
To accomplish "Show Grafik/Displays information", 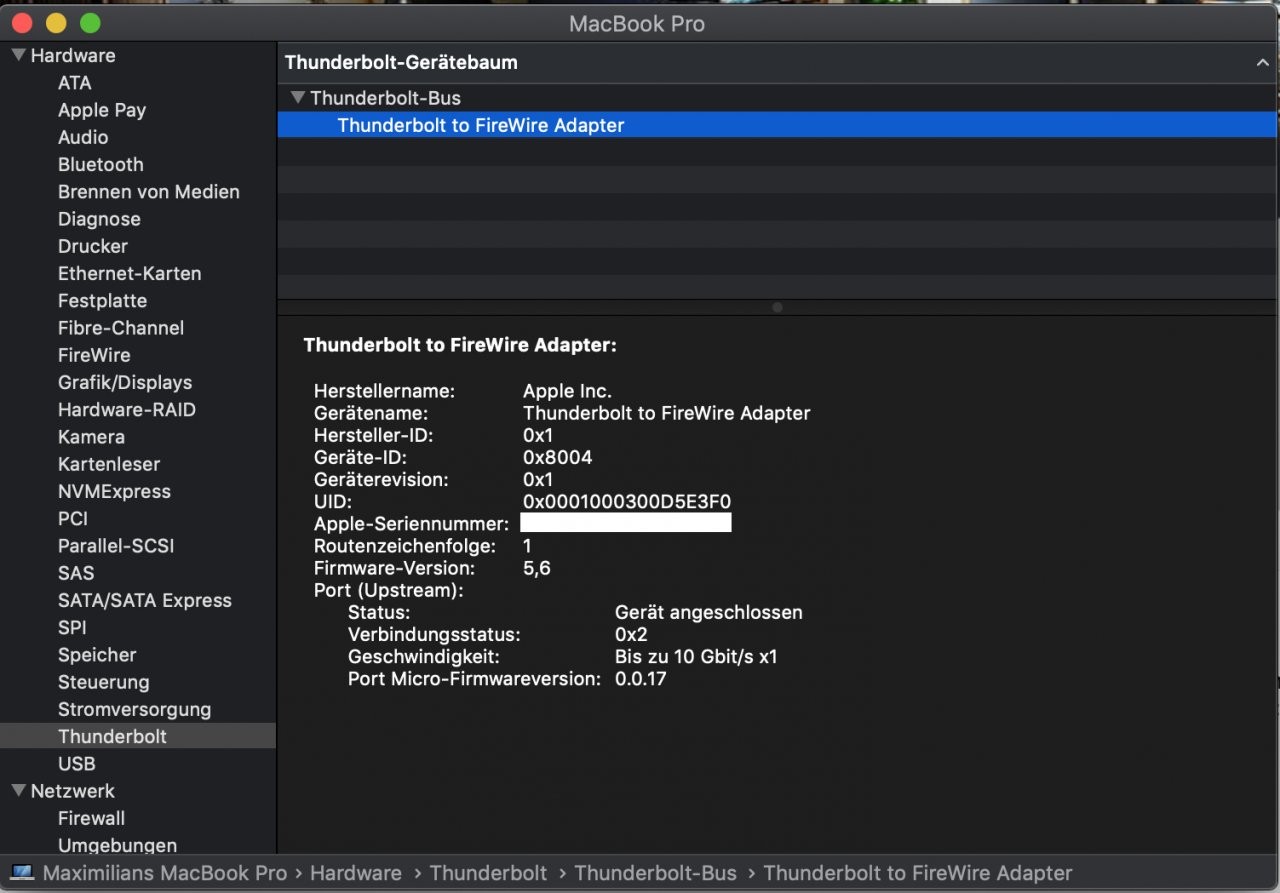I will 125,382.
